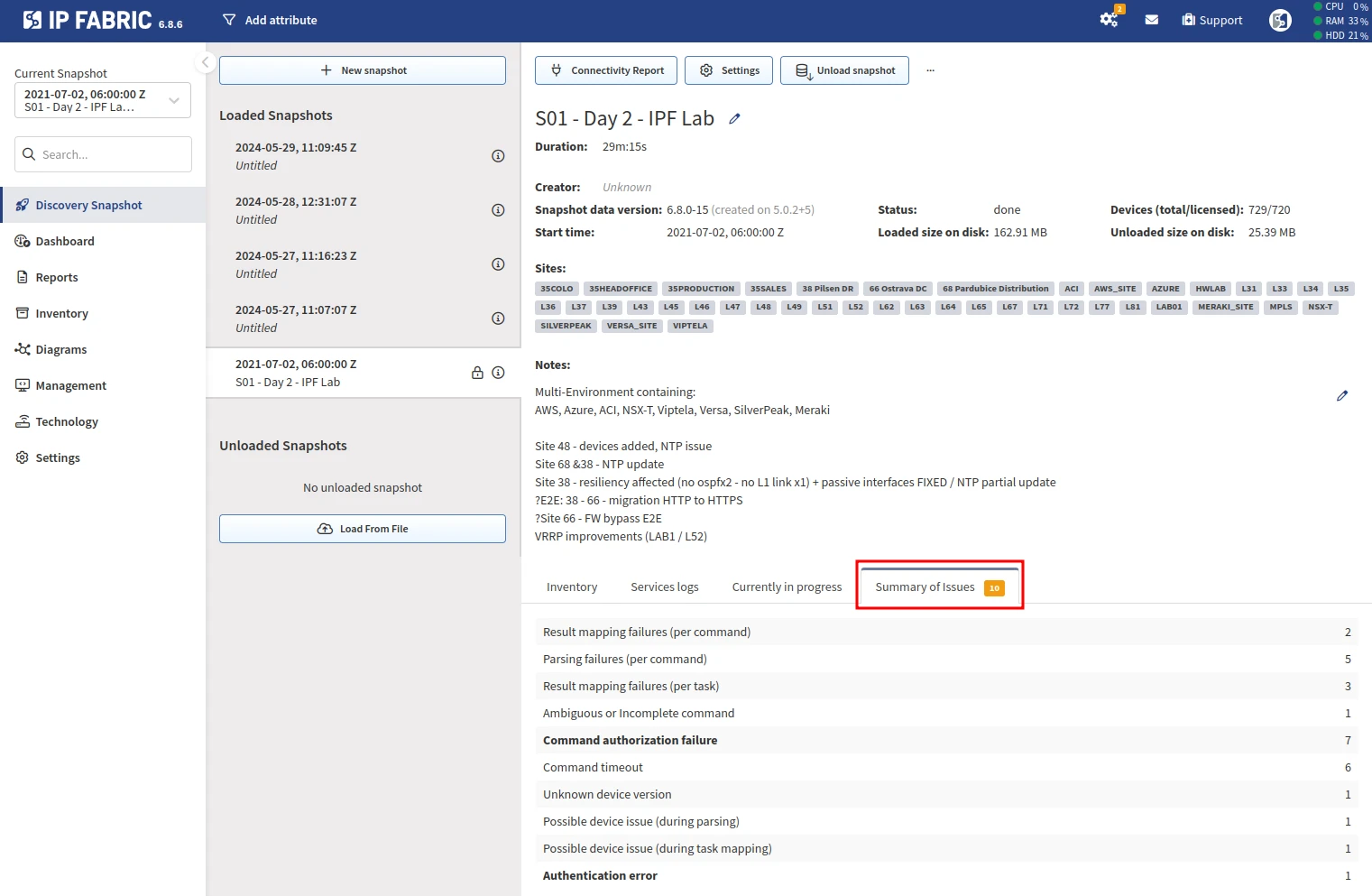Open the Currently in progress tab
The image size is (1372, 896).
tap(787, 587)
